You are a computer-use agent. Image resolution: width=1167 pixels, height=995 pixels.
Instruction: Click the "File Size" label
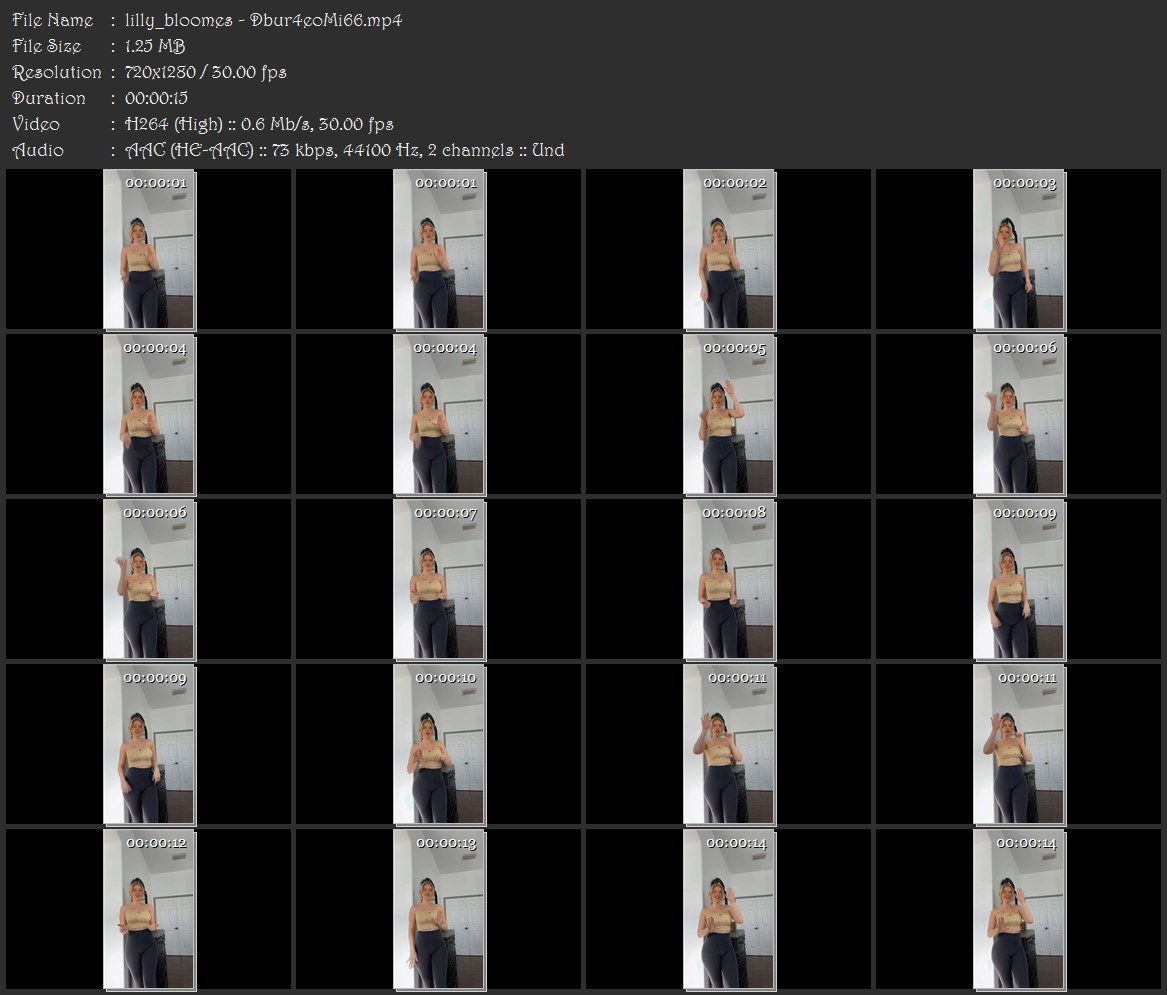(x=46, y=46)
